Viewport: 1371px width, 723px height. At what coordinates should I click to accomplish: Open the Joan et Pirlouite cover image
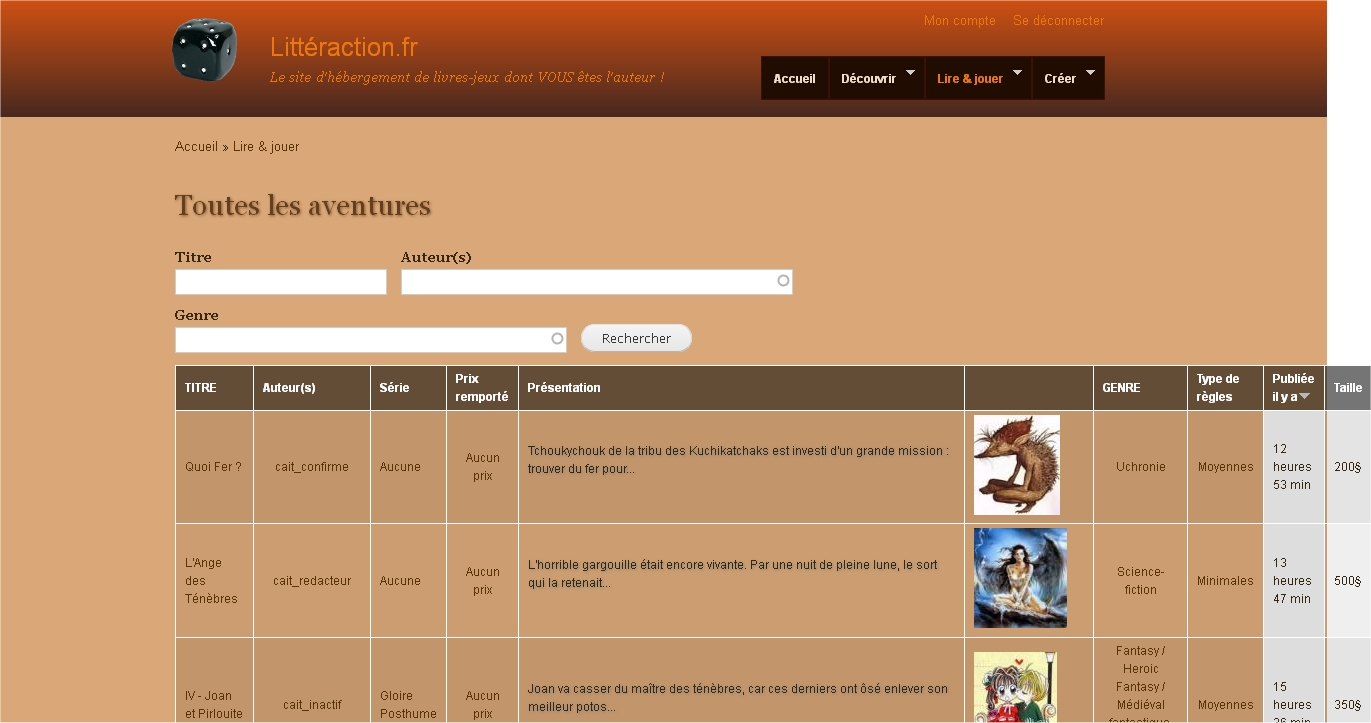(1015, 688)
